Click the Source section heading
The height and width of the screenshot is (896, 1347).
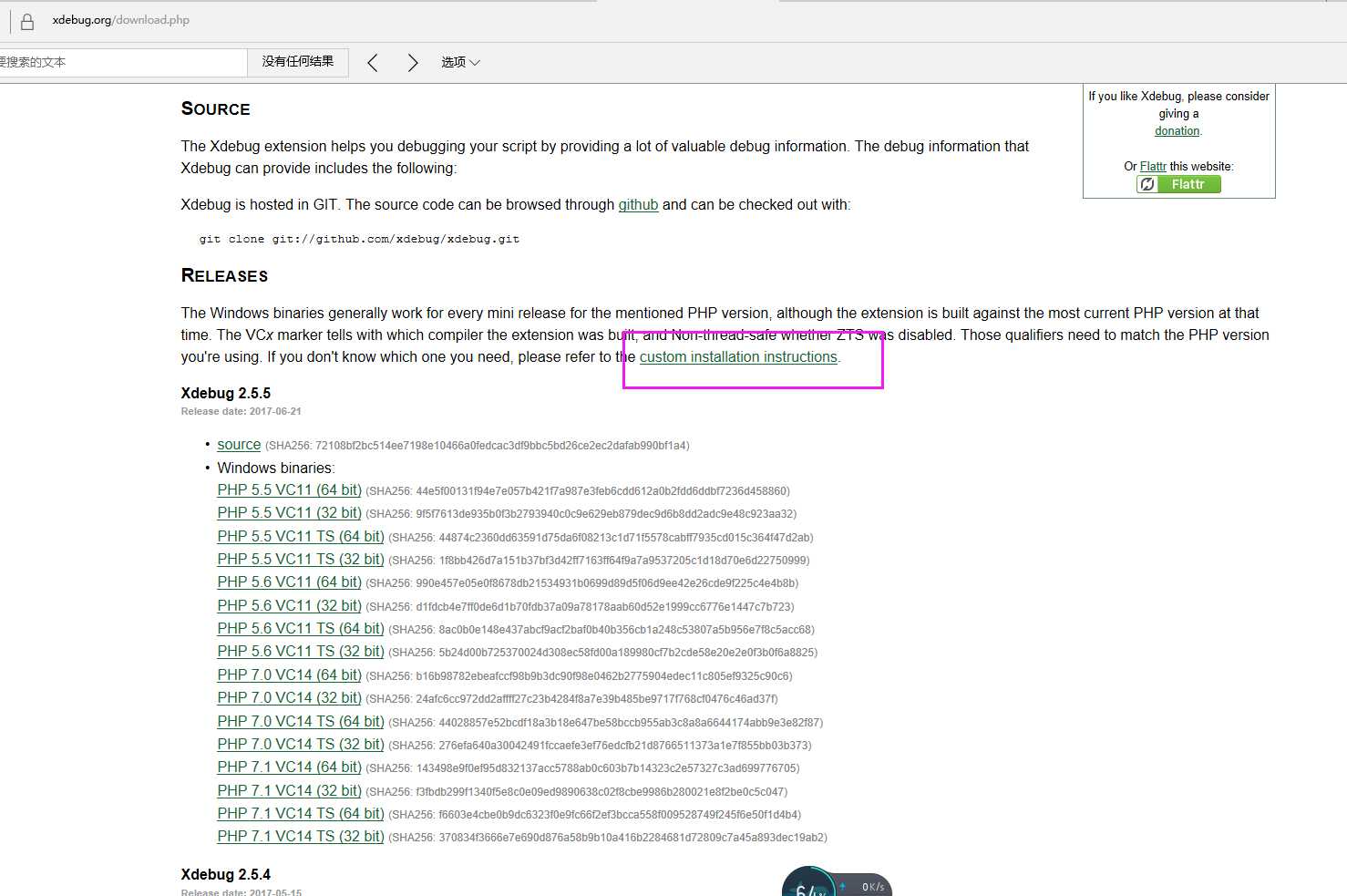tap(215, 108)
